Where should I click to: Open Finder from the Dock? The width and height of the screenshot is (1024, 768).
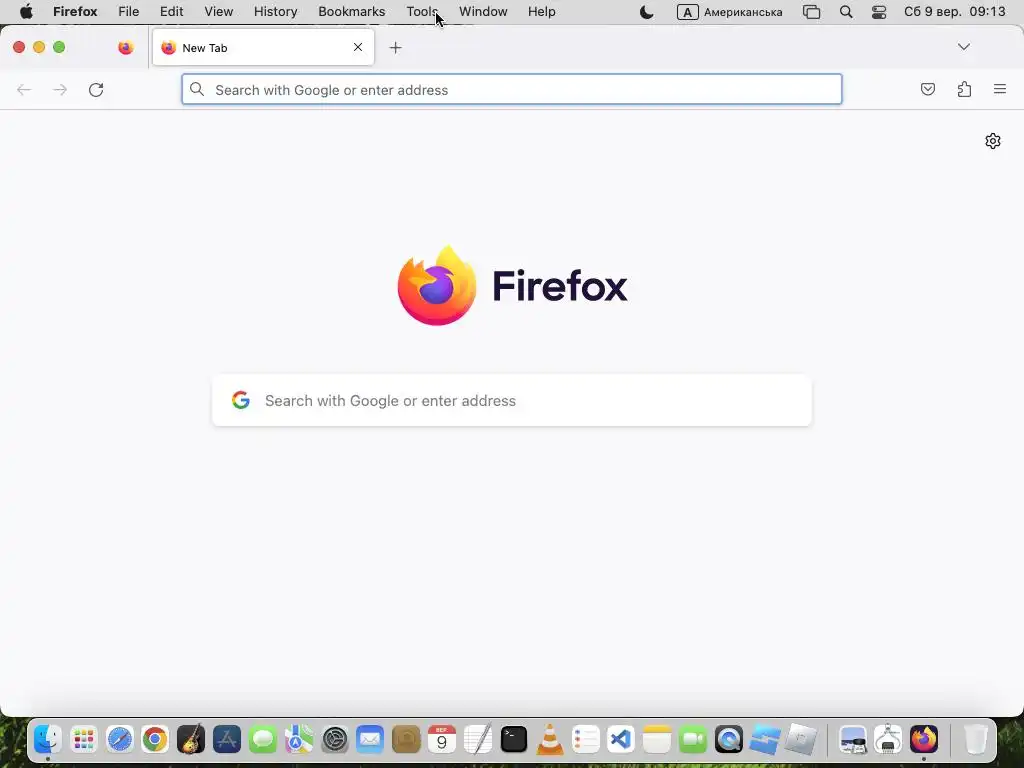(x=48, y=739)
